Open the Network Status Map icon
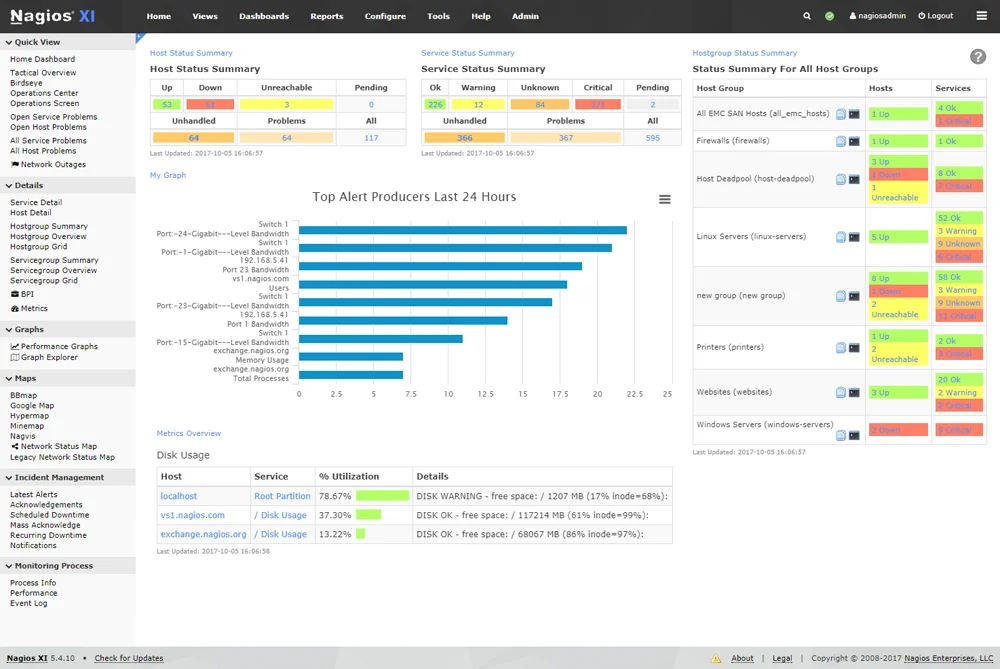1000x669 pixels. 16,445
